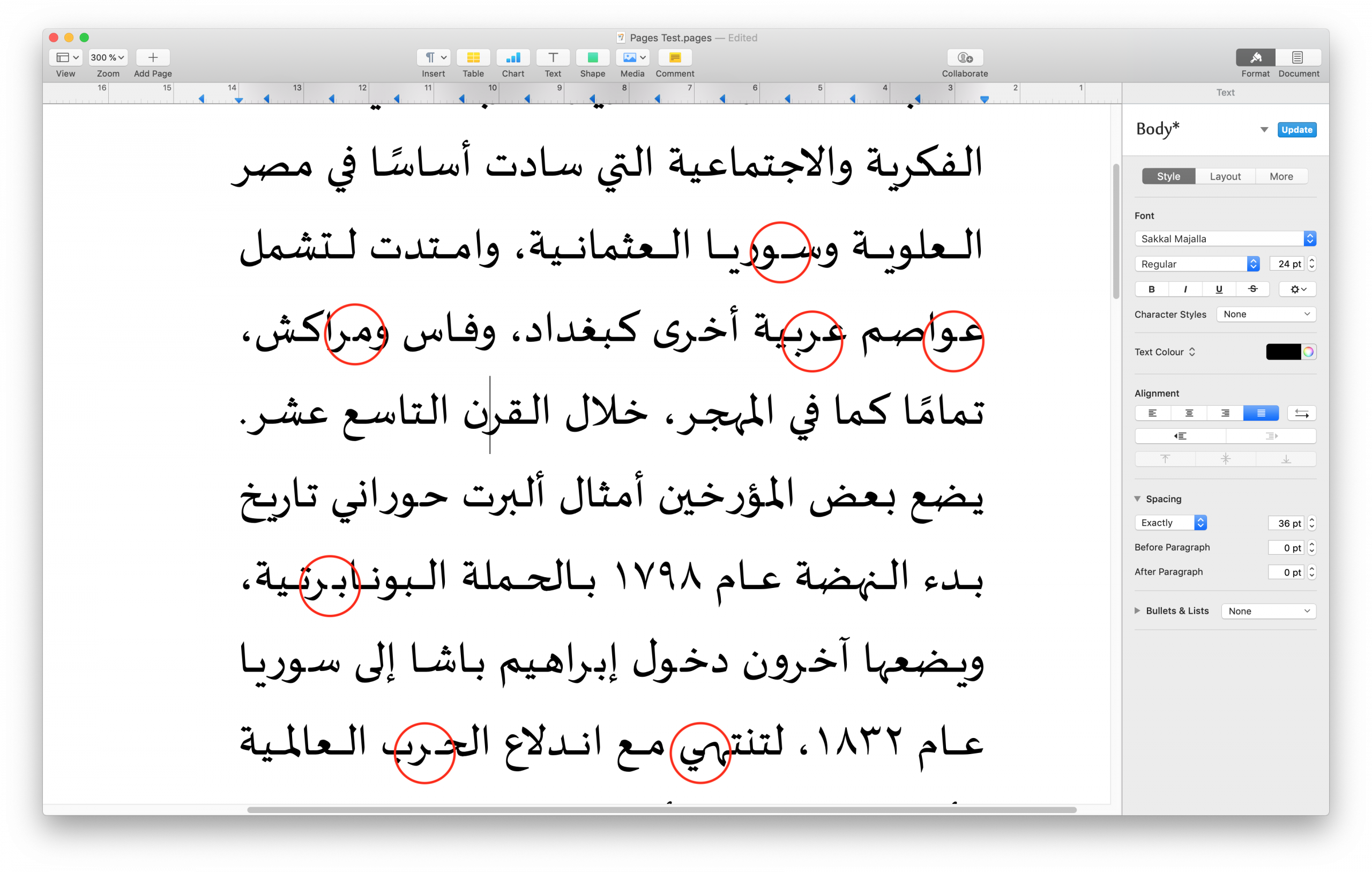Screen dimensions: 1372x872
Task: Add a Comment from toolbar
Action: [x=675, y=57]
